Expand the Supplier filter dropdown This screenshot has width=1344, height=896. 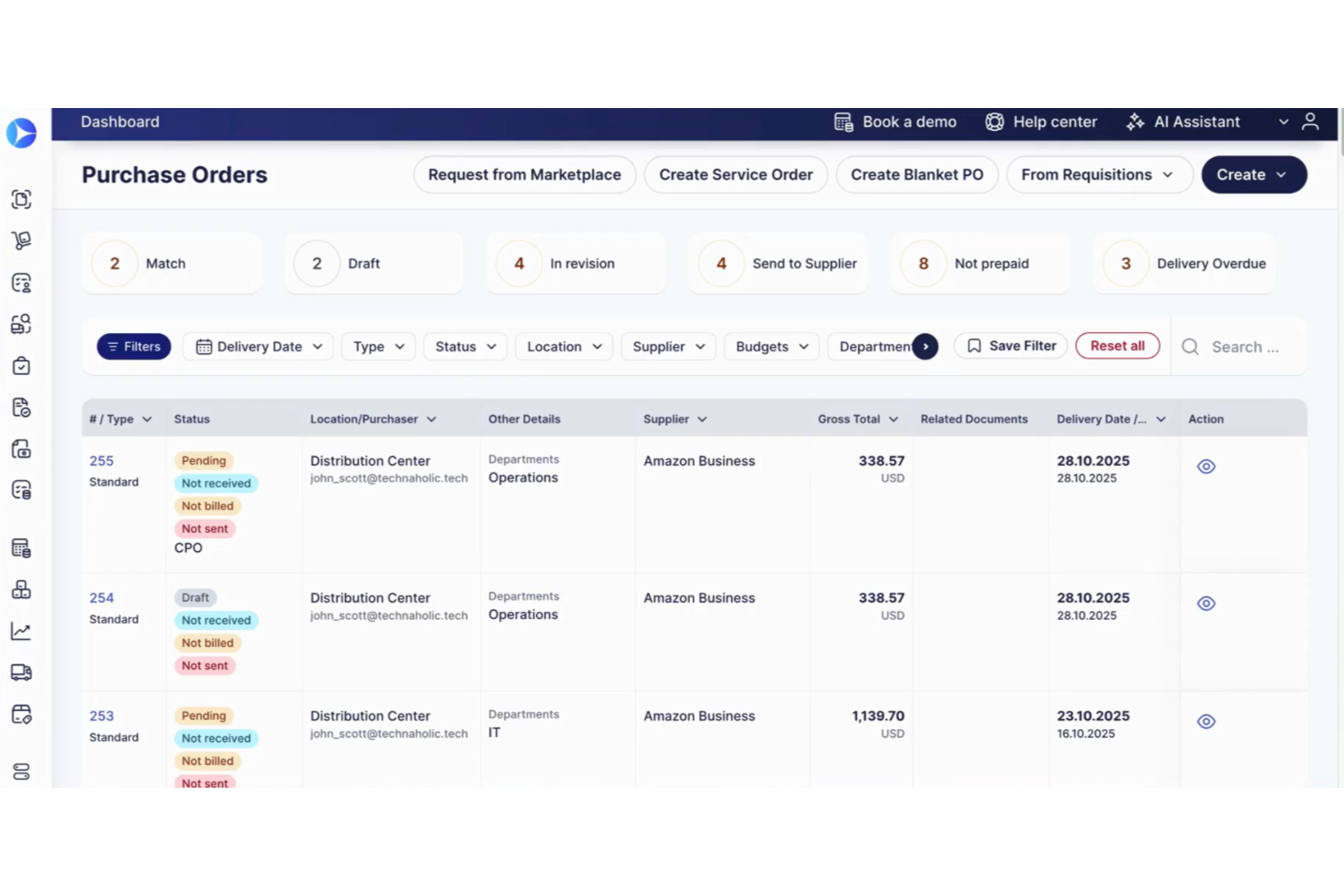[x=668, y=346]
